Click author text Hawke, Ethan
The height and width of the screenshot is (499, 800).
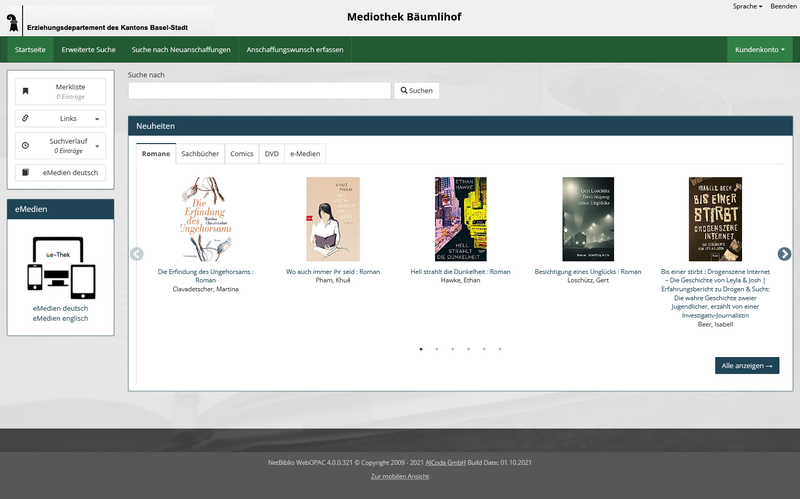461,280
